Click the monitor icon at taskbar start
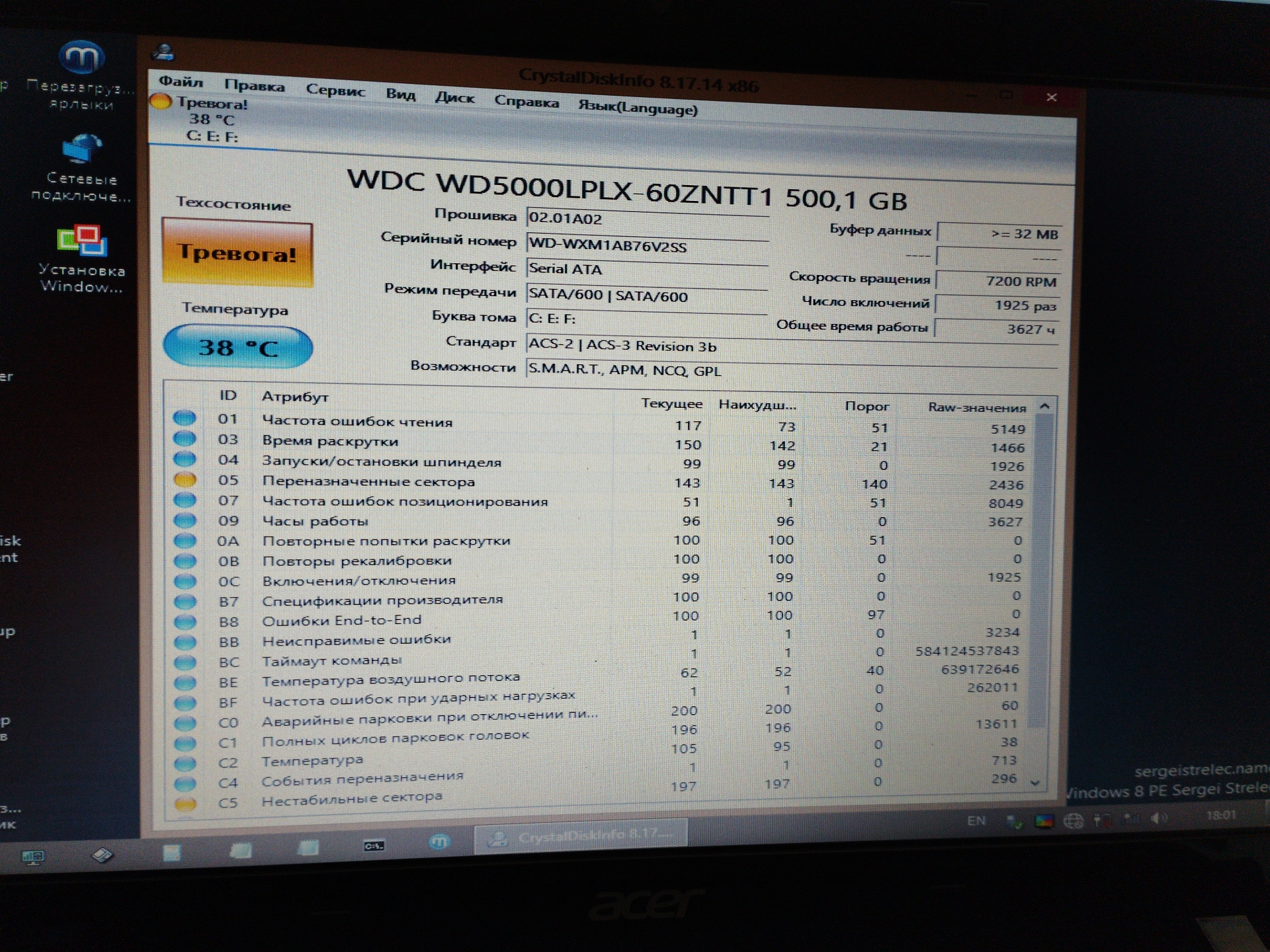This screenshot has height=952, width=1270. tap(33, 857)
